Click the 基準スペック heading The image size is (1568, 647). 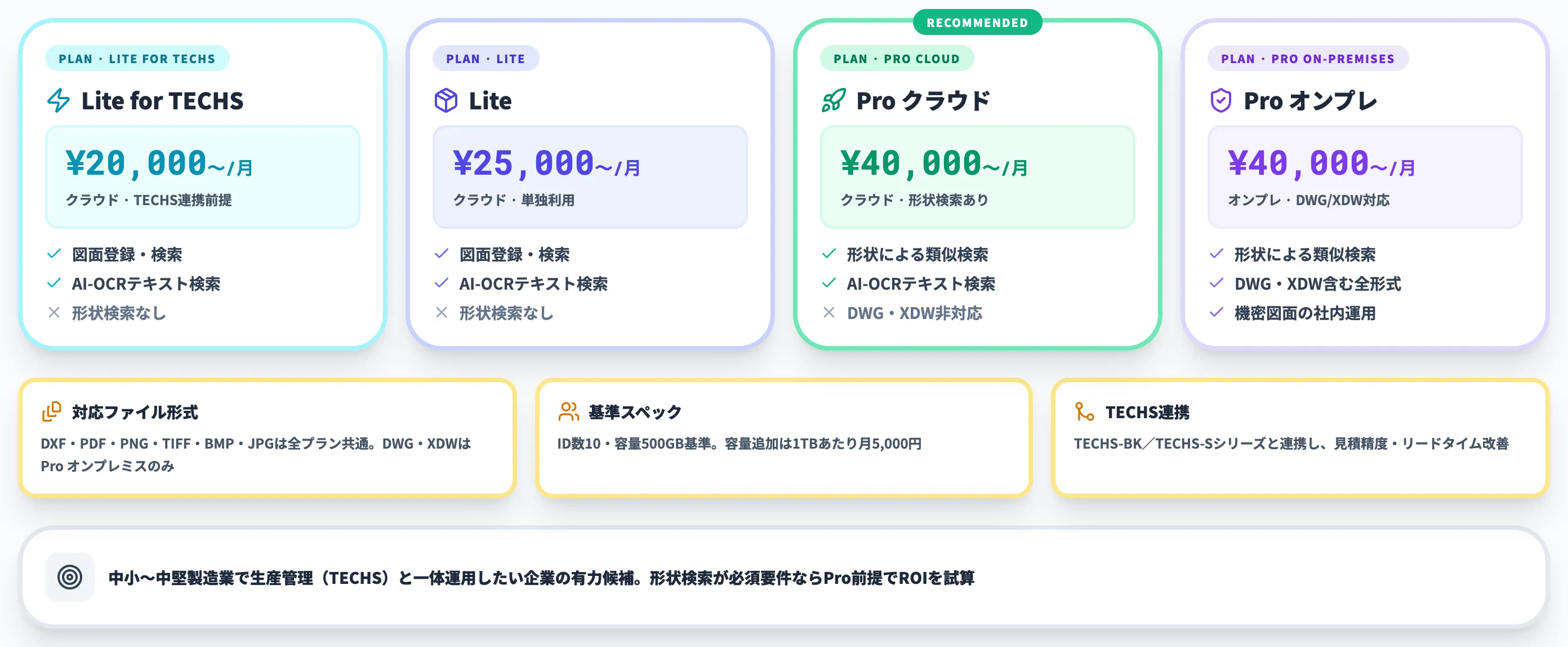tap(635, 413)
